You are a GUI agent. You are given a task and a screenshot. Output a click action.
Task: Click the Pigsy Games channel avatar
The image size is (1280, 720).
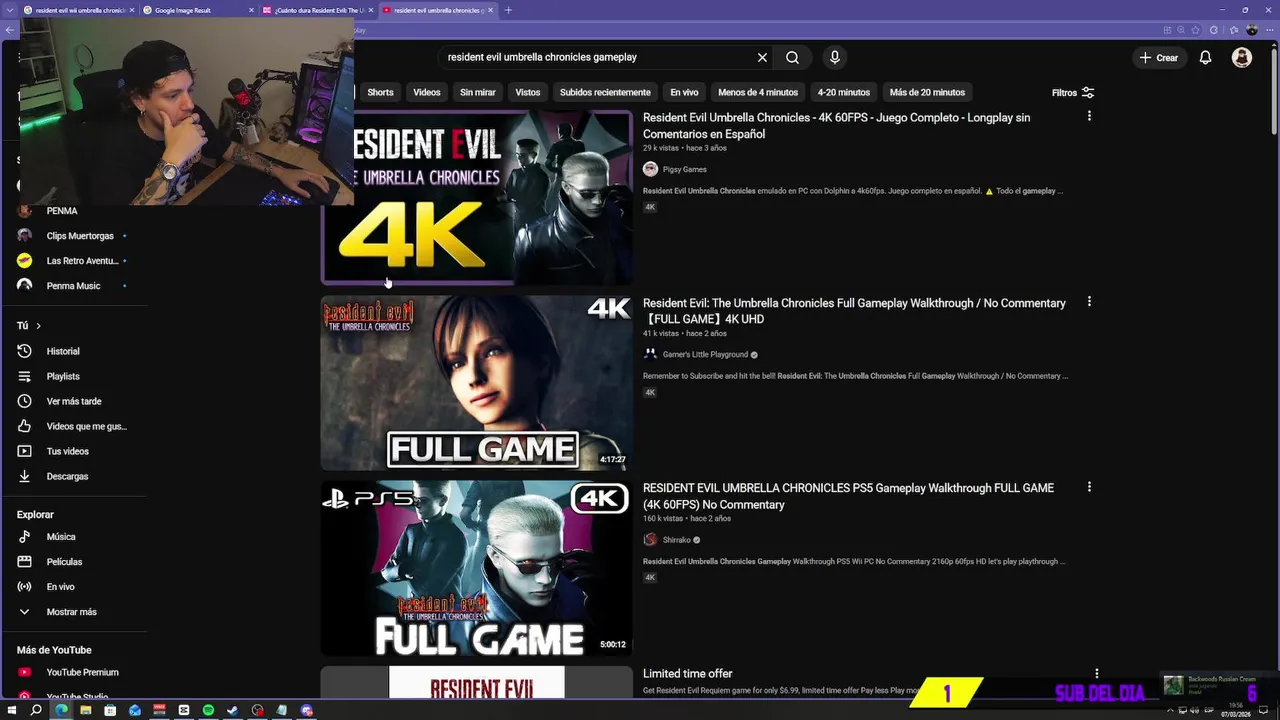click(x=650, y=169)
